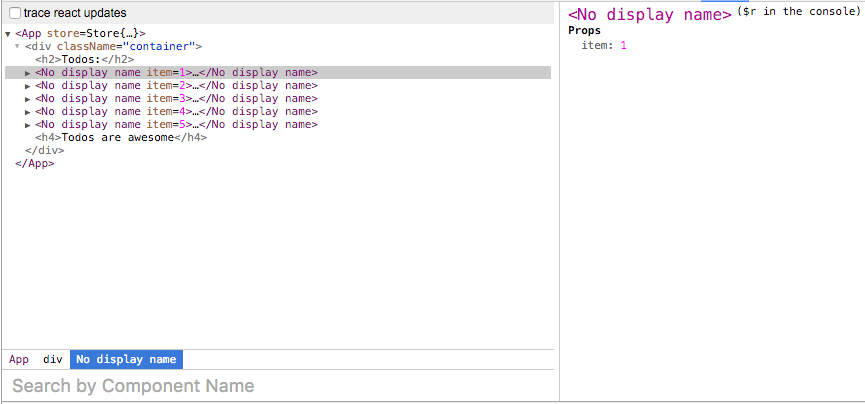
Task: Select the h2 Todos: element
Action: 84,60
